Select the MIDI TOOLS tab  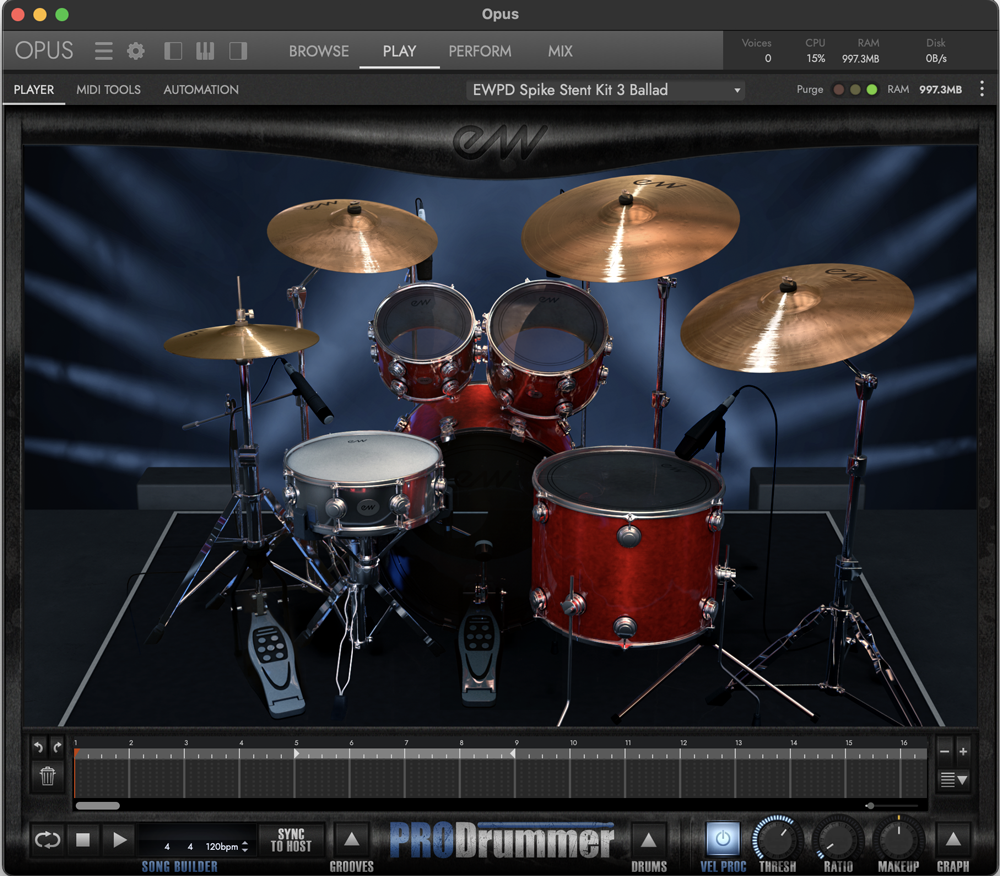[108, 89]
